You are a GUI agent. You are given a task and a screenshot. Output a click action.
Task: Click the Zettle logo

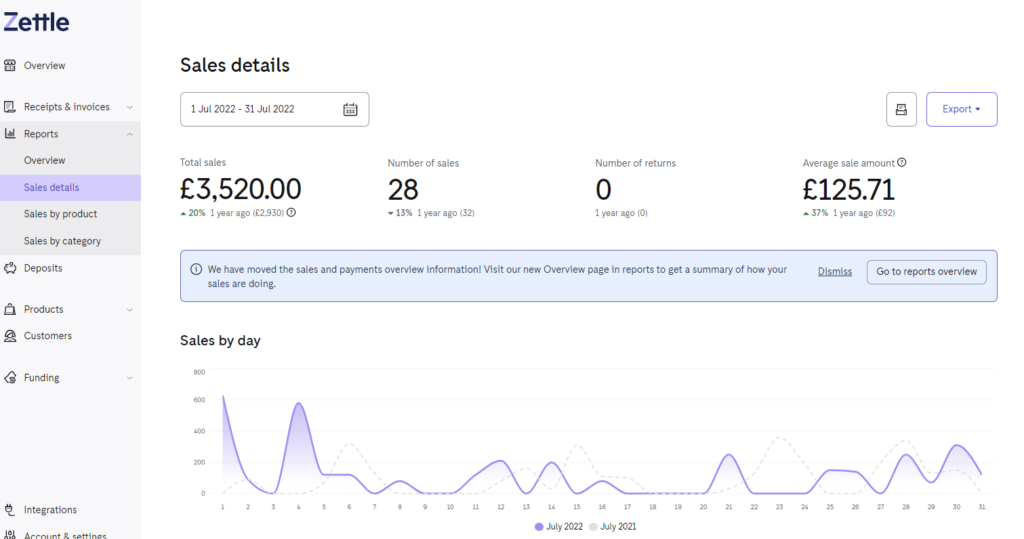coord(36,22)
